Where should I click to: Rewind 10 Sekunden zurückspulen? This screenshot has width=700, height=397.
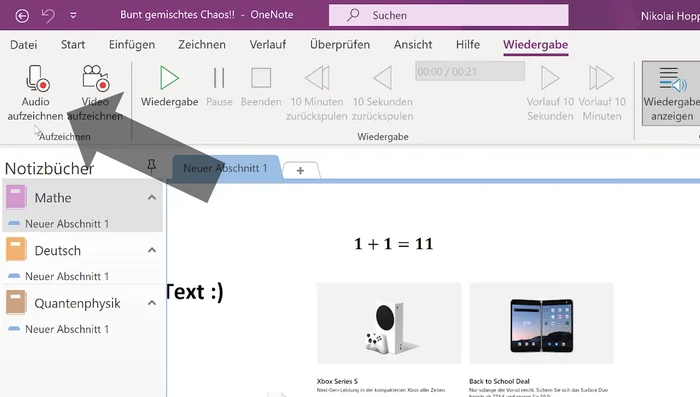(x=383, y=93)
